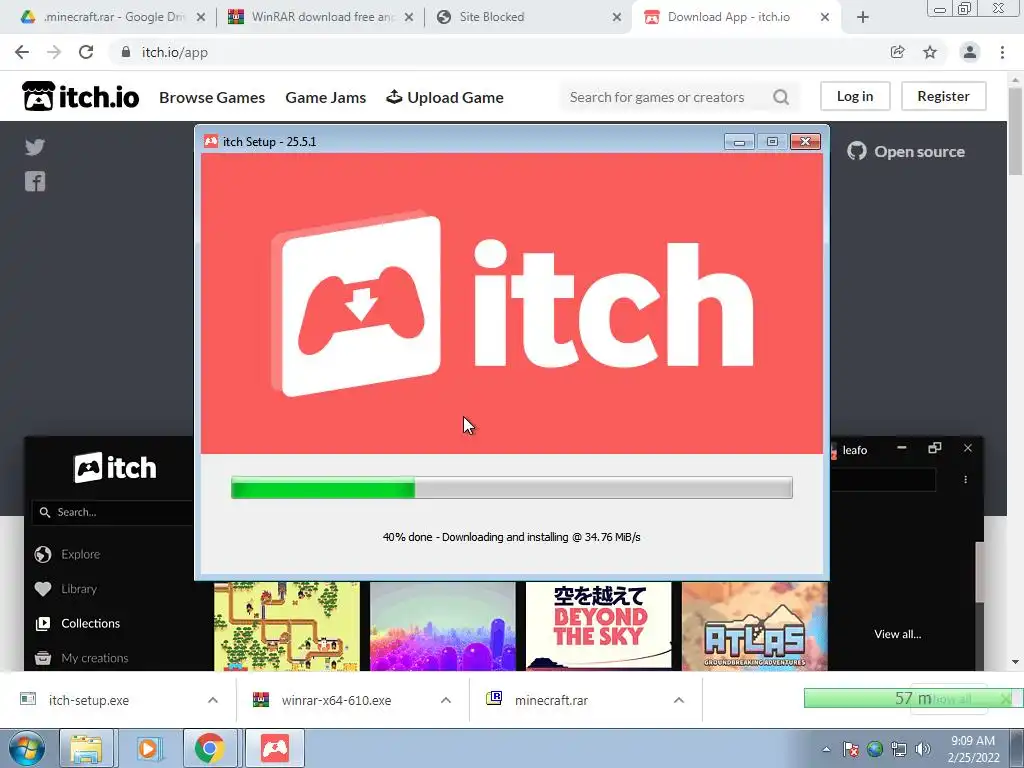Open the Twitter icon link

(x=35, y=147)
